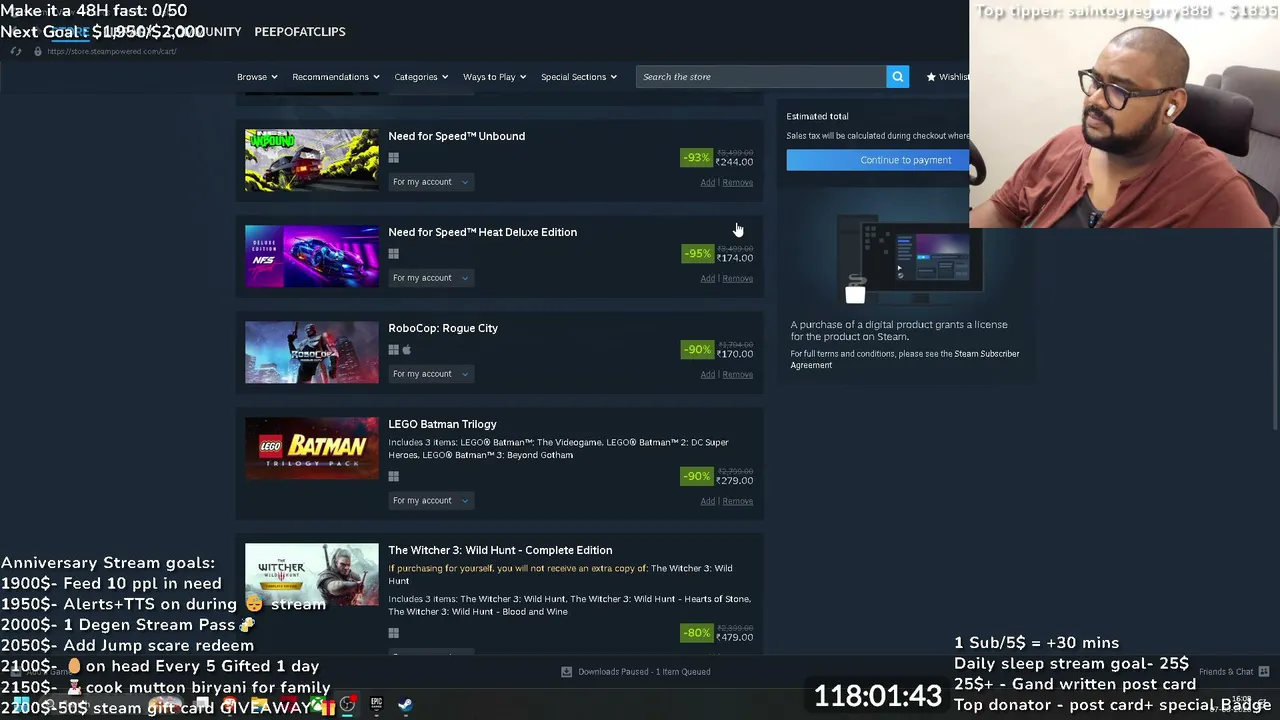Click the Downloads Paused icon in the bottom bar
Screen dimensions: 1280x720
(x=566, y=672)
